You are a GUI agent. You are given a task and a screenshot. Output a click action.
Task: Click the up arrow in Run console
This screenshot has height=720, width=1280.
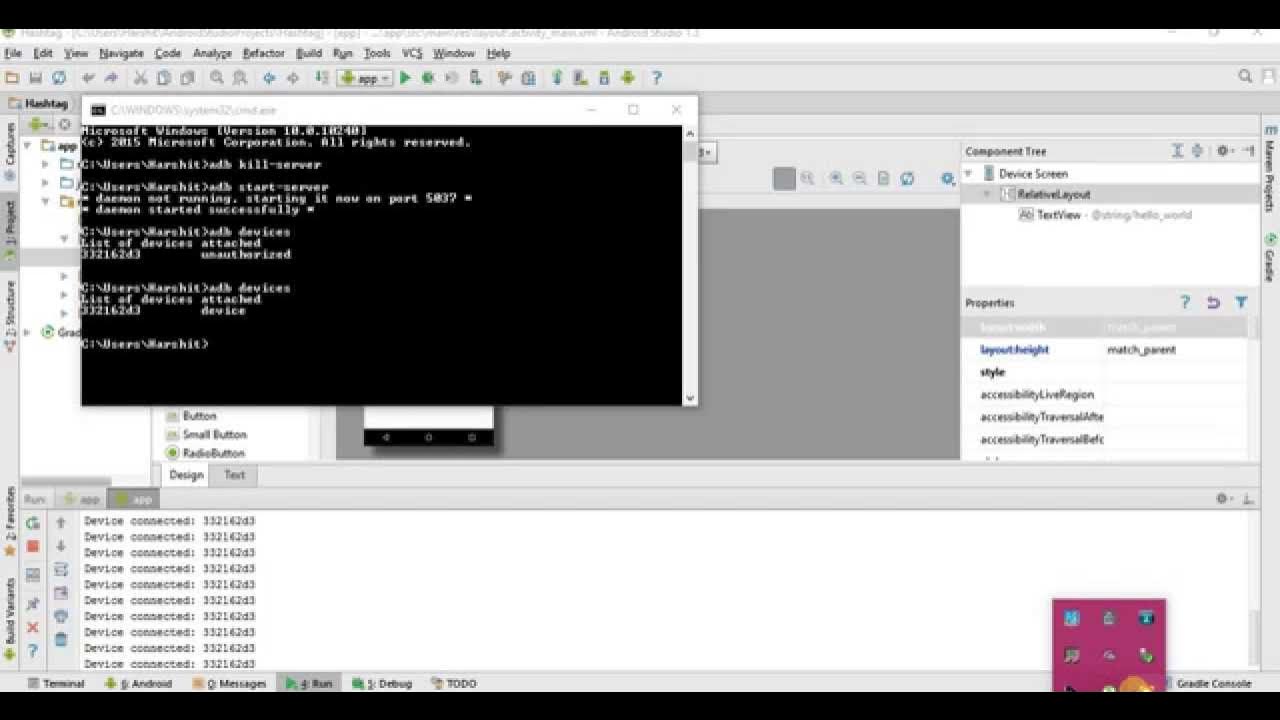[61, 522]
